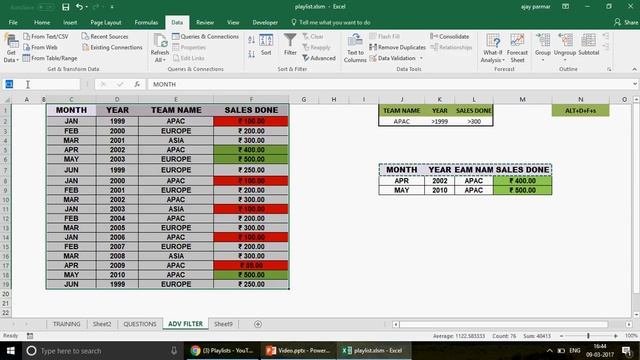The image size is (640, 360).
Task: Click the Name Box field
Action: coord(41,84)
